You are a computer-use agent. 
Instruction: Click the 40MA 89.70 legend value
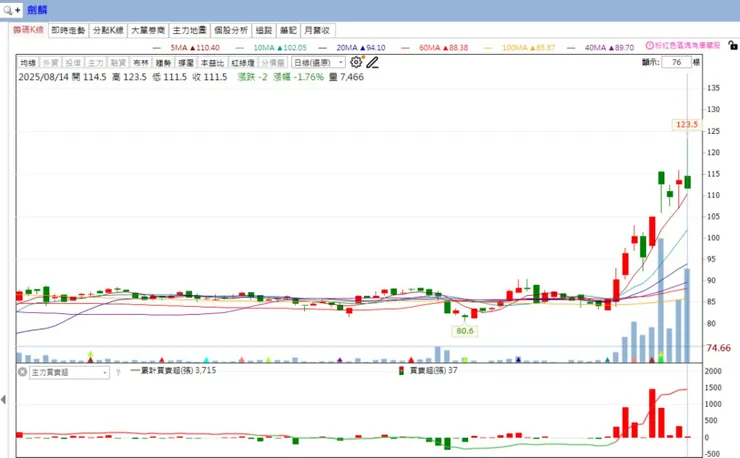pos(609,48)
